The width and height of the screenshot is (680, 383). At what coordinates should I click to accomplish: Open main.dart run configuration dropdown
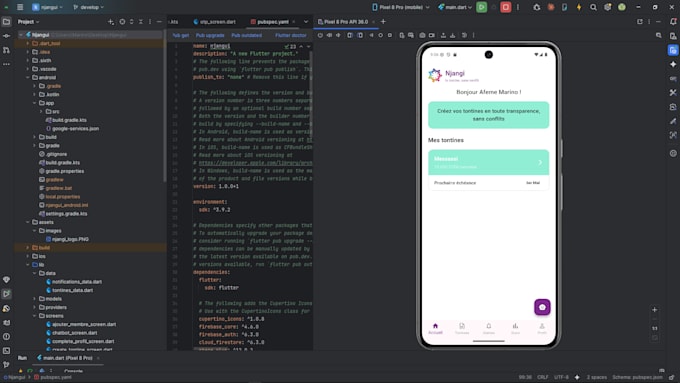(454, 7)
